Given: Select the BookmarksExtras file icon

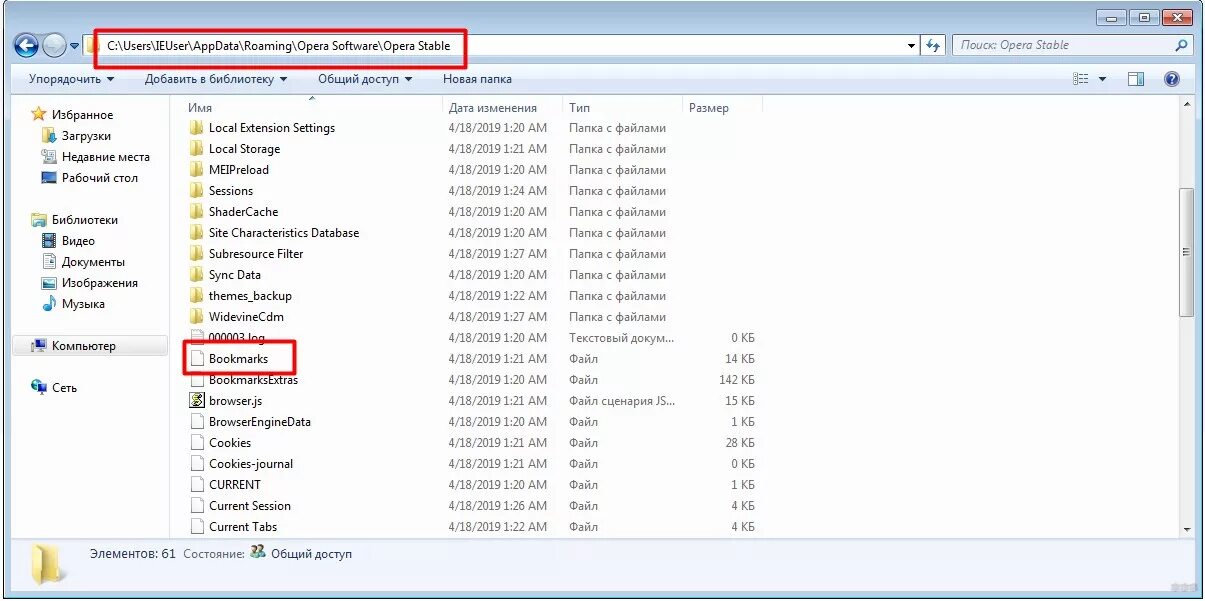Looking at the screenshot, I should pos(196,380).
